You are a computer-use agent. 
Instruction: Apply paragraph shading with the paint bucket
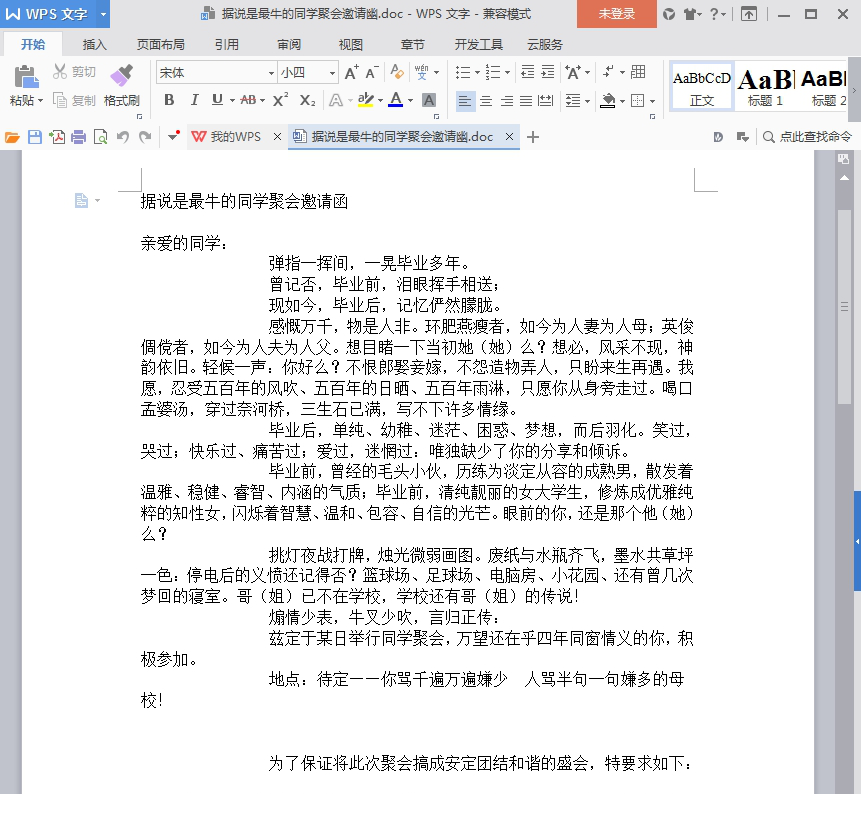pyautogui.click(x=607, y=101)
